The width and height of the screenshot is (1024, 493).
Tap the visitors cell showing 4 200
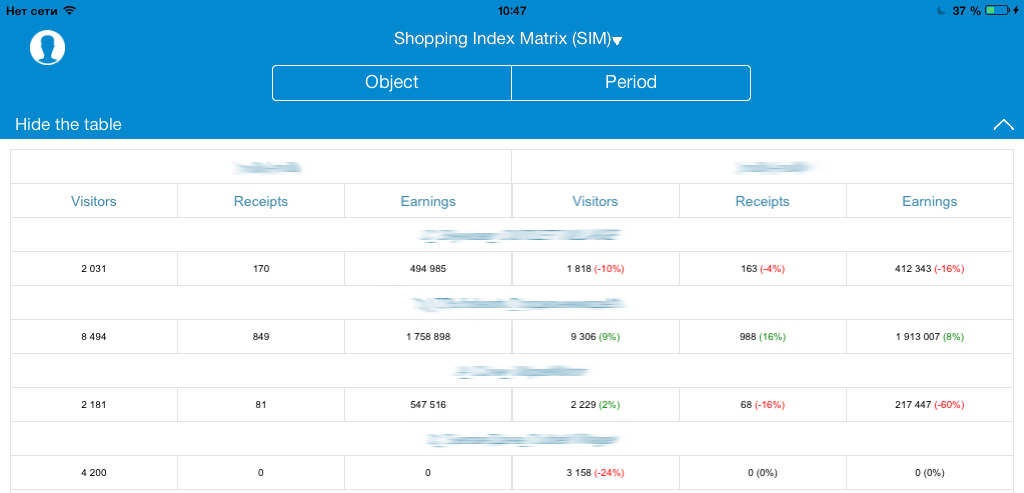(94, 473)
